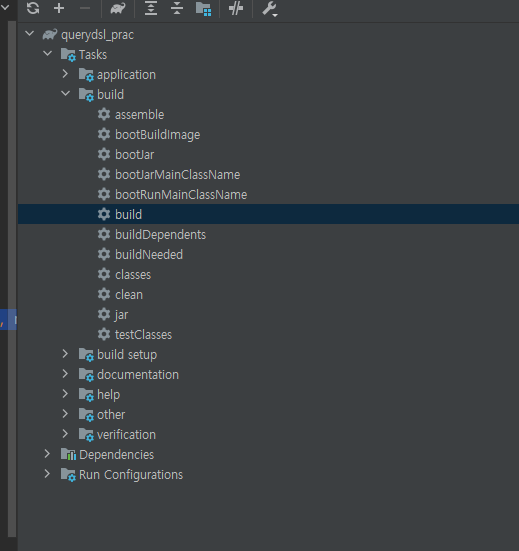Open Gradle build tool settings wrench

pos(270,9)
